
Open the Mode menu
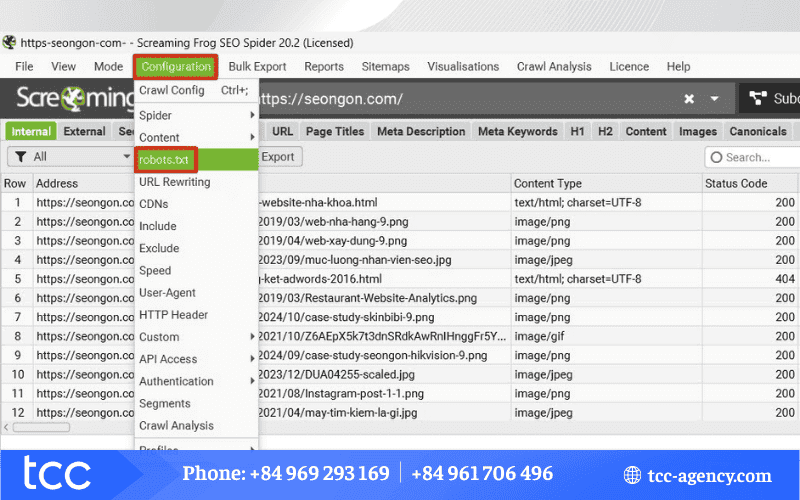(x=108, y=66)
